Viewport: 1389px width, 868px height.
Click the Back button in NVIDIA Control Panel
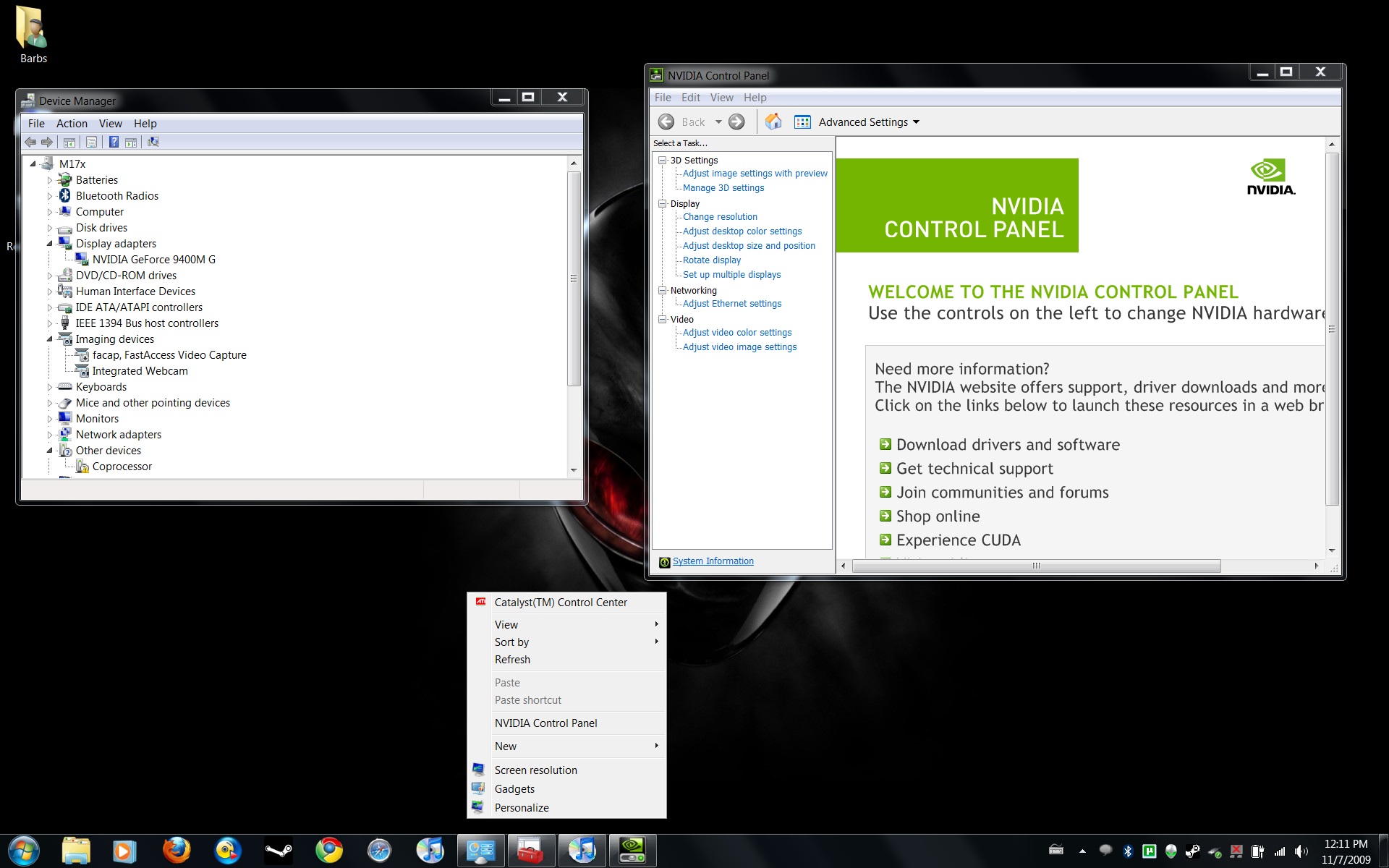(x=681, y=122)
